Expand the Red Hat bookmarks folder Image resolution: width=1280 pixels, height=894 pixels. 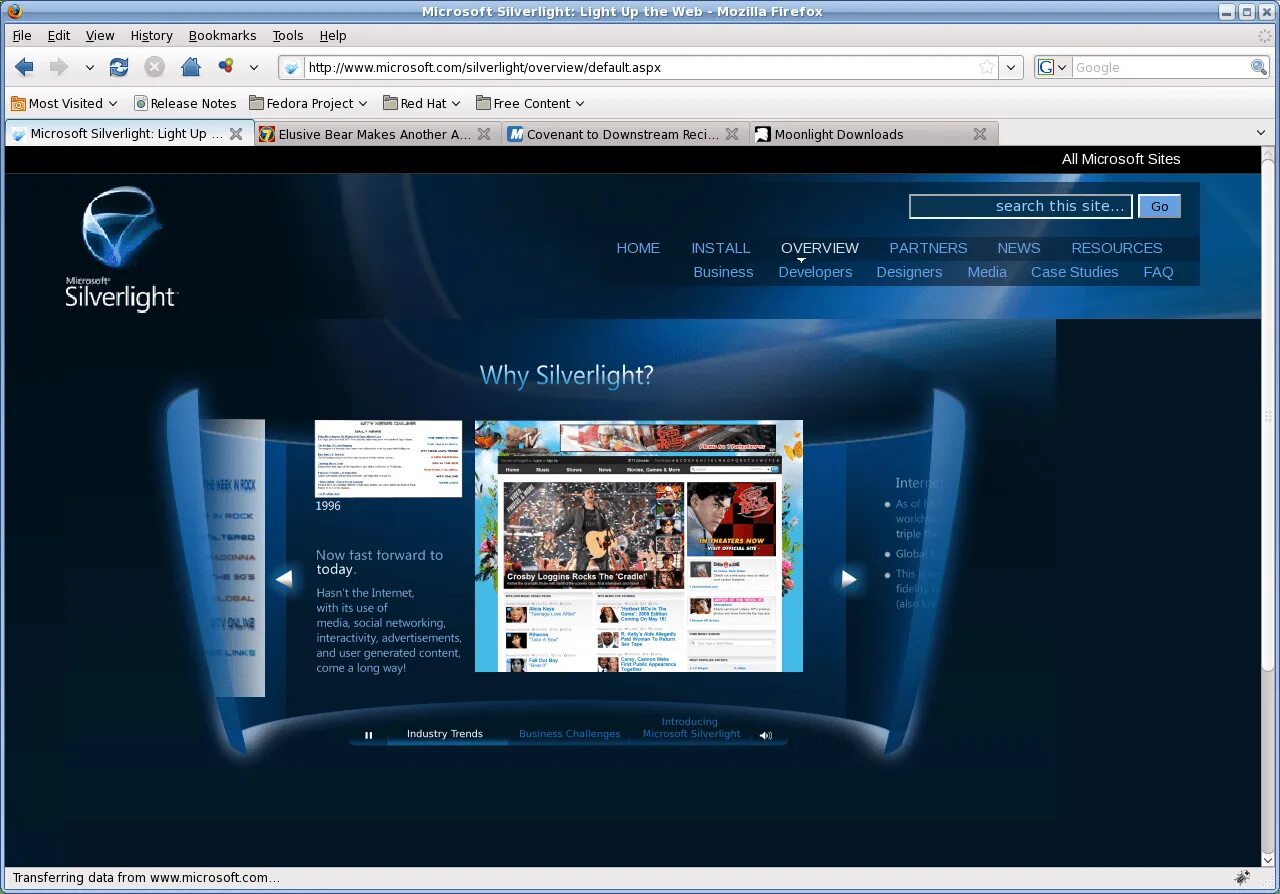[x=422, y=103]
